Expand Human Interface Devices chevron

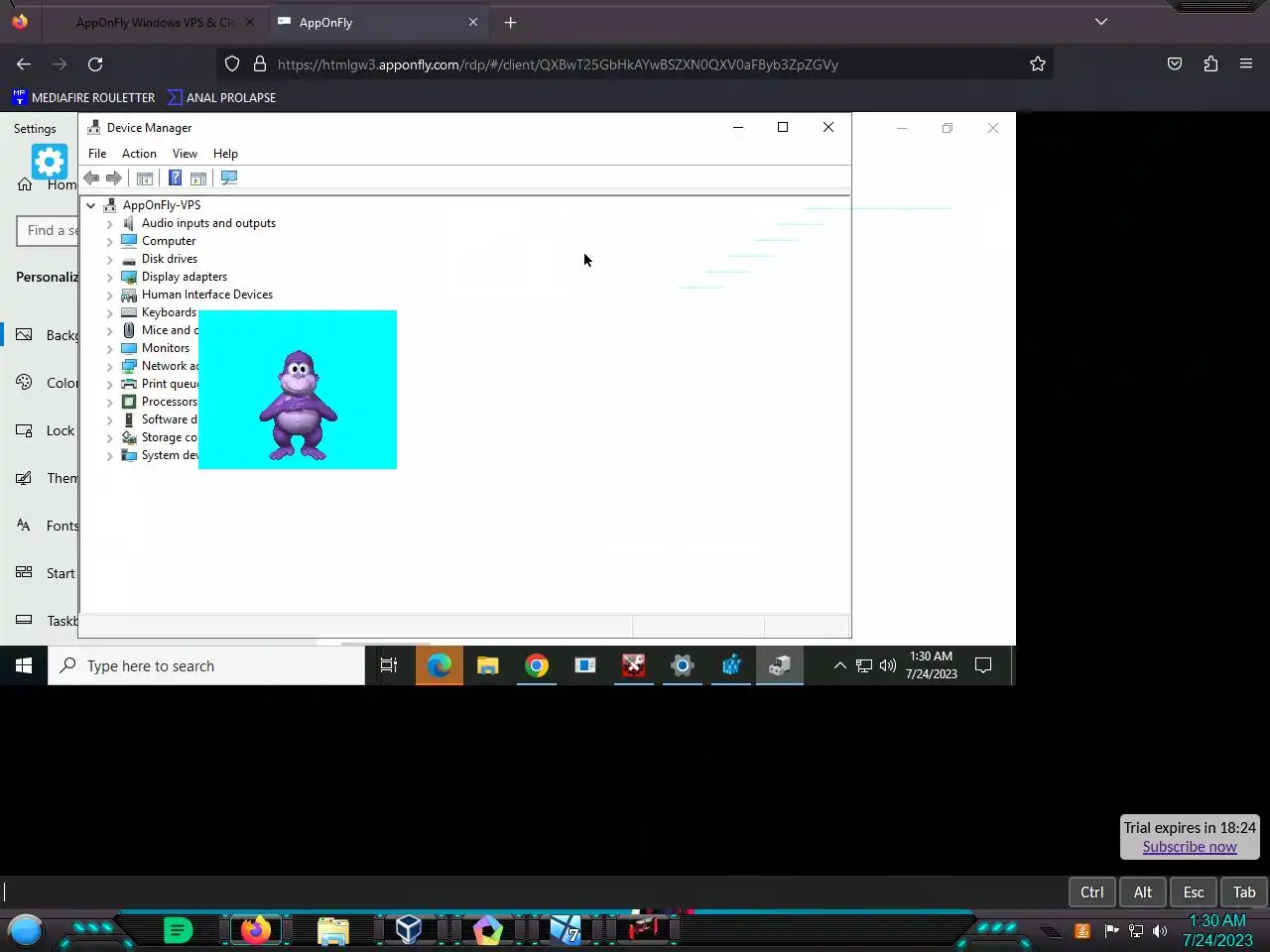pos(110,296)
